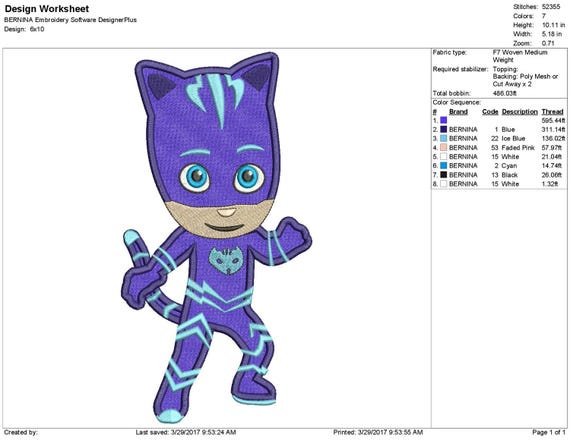Click the cat character embroidery preview
Viewport: 570px width, 440px height.
(217, 237)
